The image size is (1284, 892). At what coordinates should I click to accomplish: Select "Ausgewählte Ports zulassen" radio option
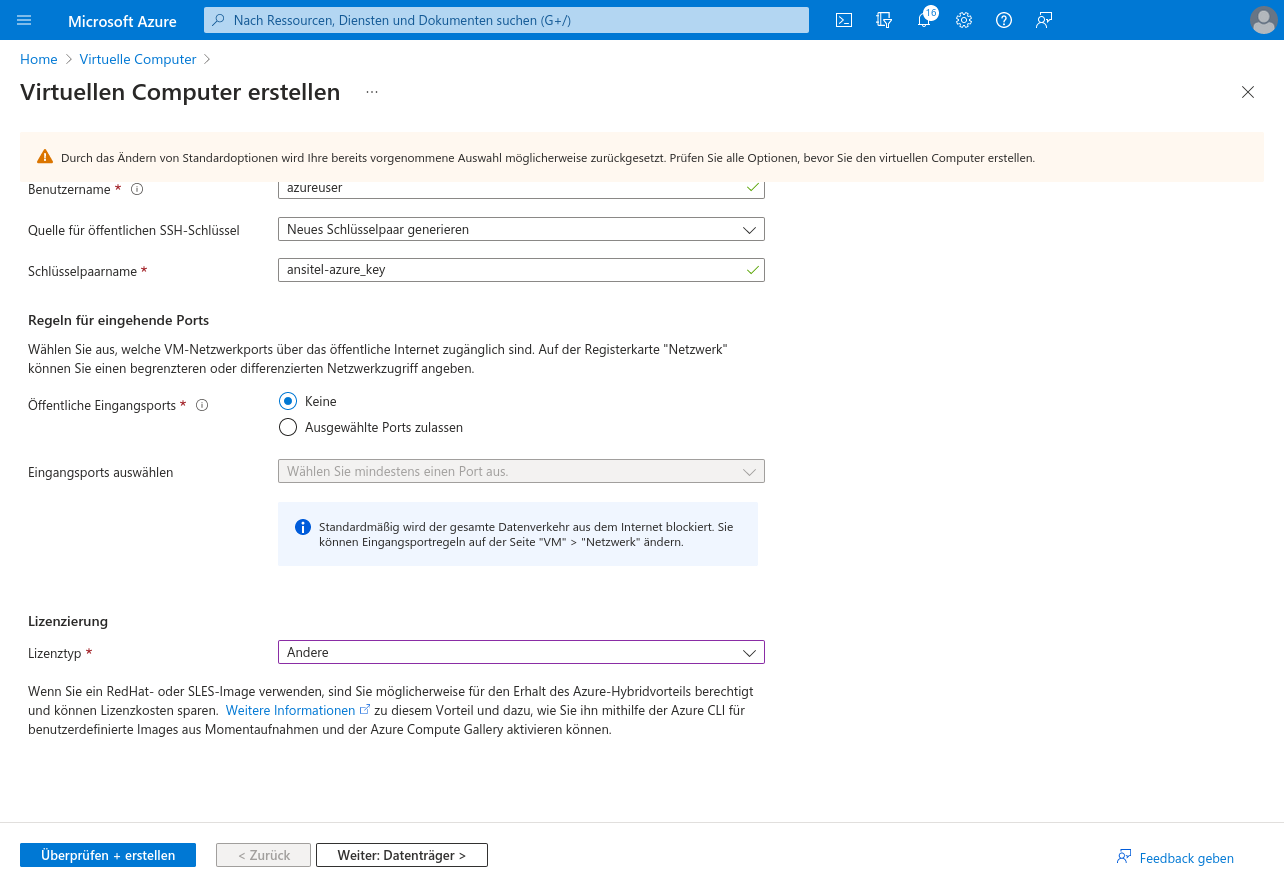(x=288, y=427)
